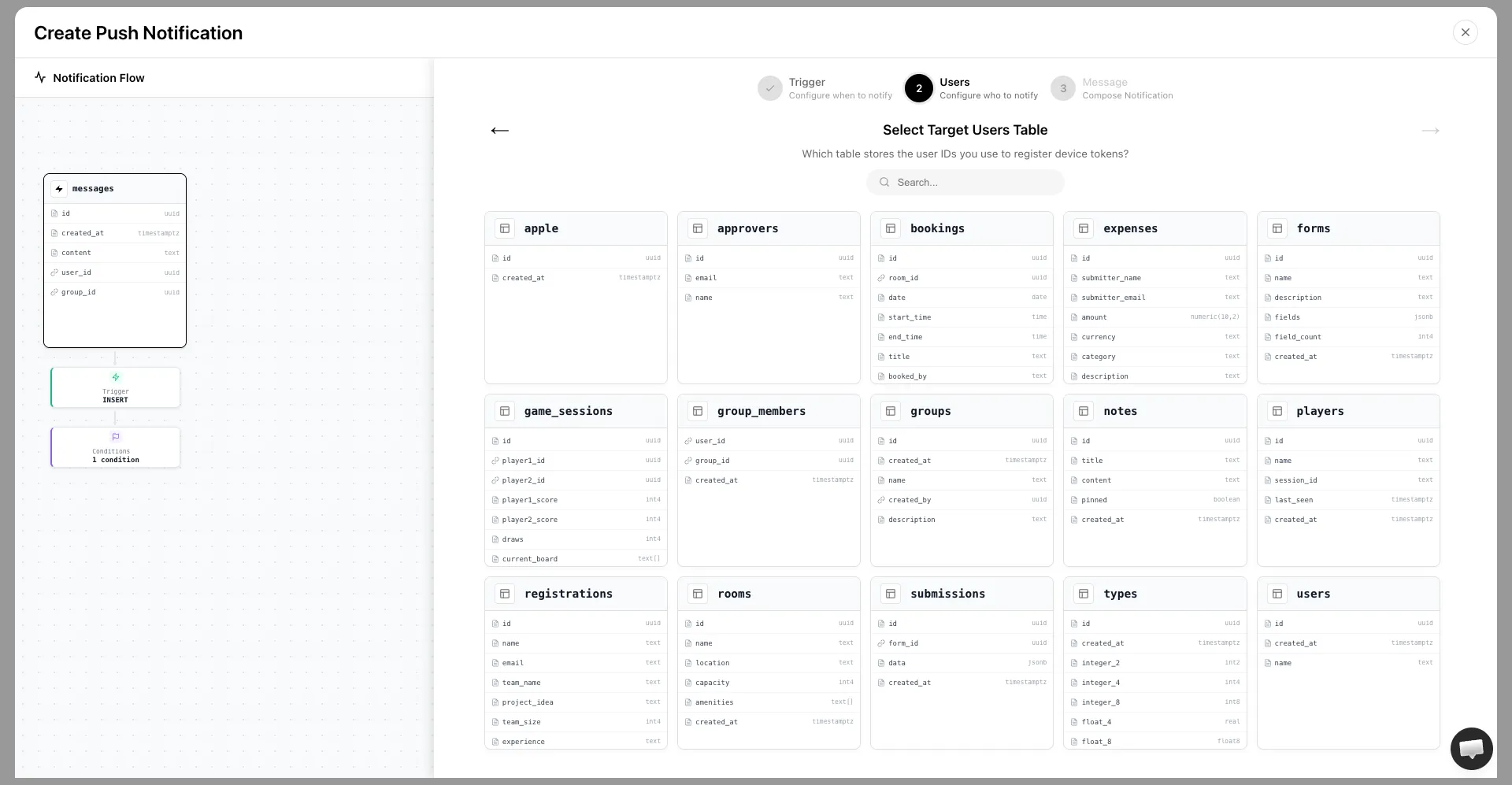
Task: Select the game_sessions table
Action: (576, 411)
